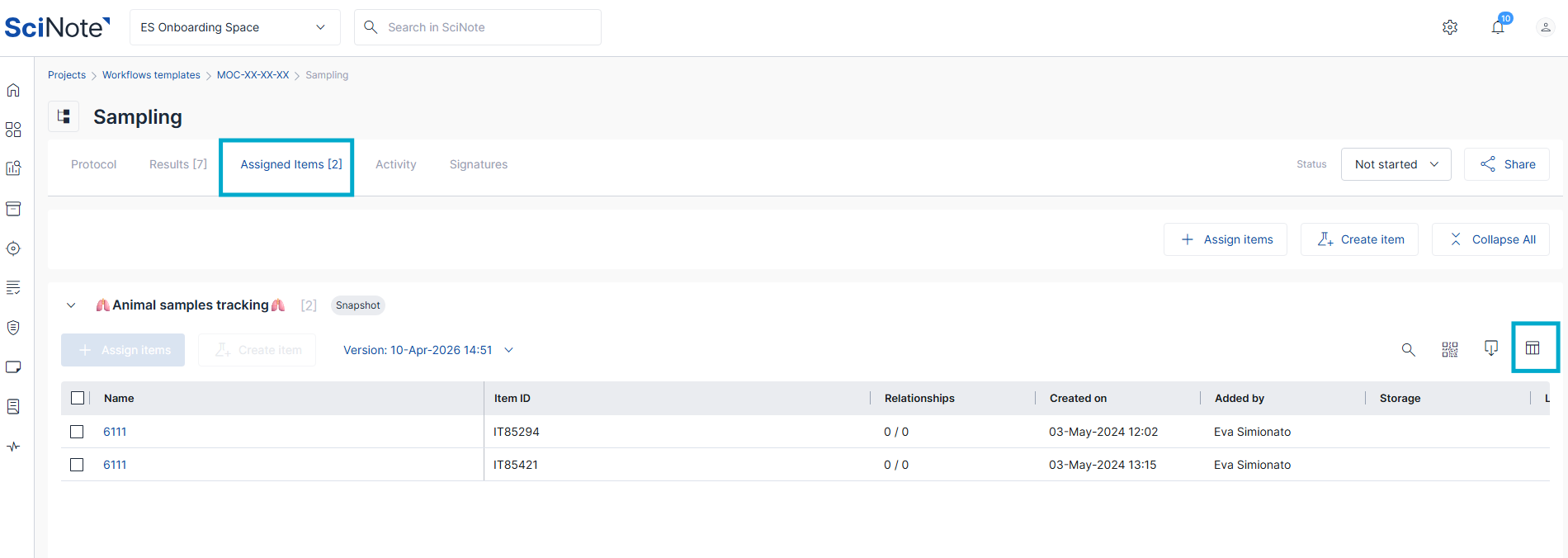Open the notifications bell
The height and width of the screenshot is (558, 1568).
click(x=1498, y=27)
